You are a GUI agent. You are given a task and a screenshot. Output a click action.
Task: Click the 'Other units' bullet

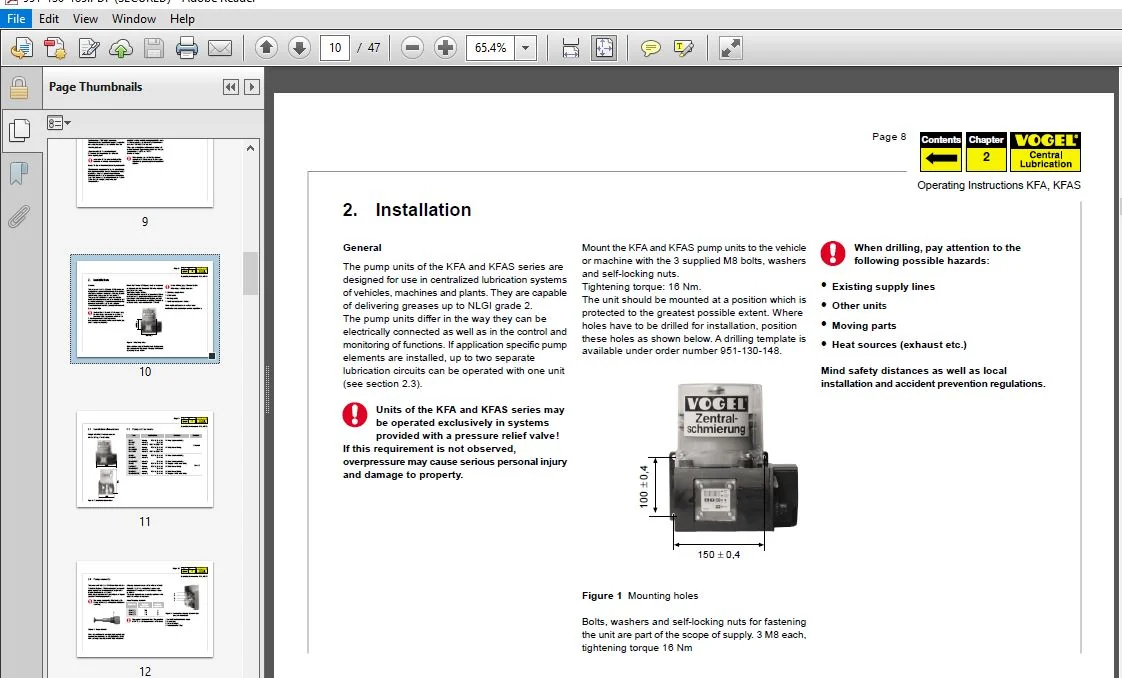point(859,305)
